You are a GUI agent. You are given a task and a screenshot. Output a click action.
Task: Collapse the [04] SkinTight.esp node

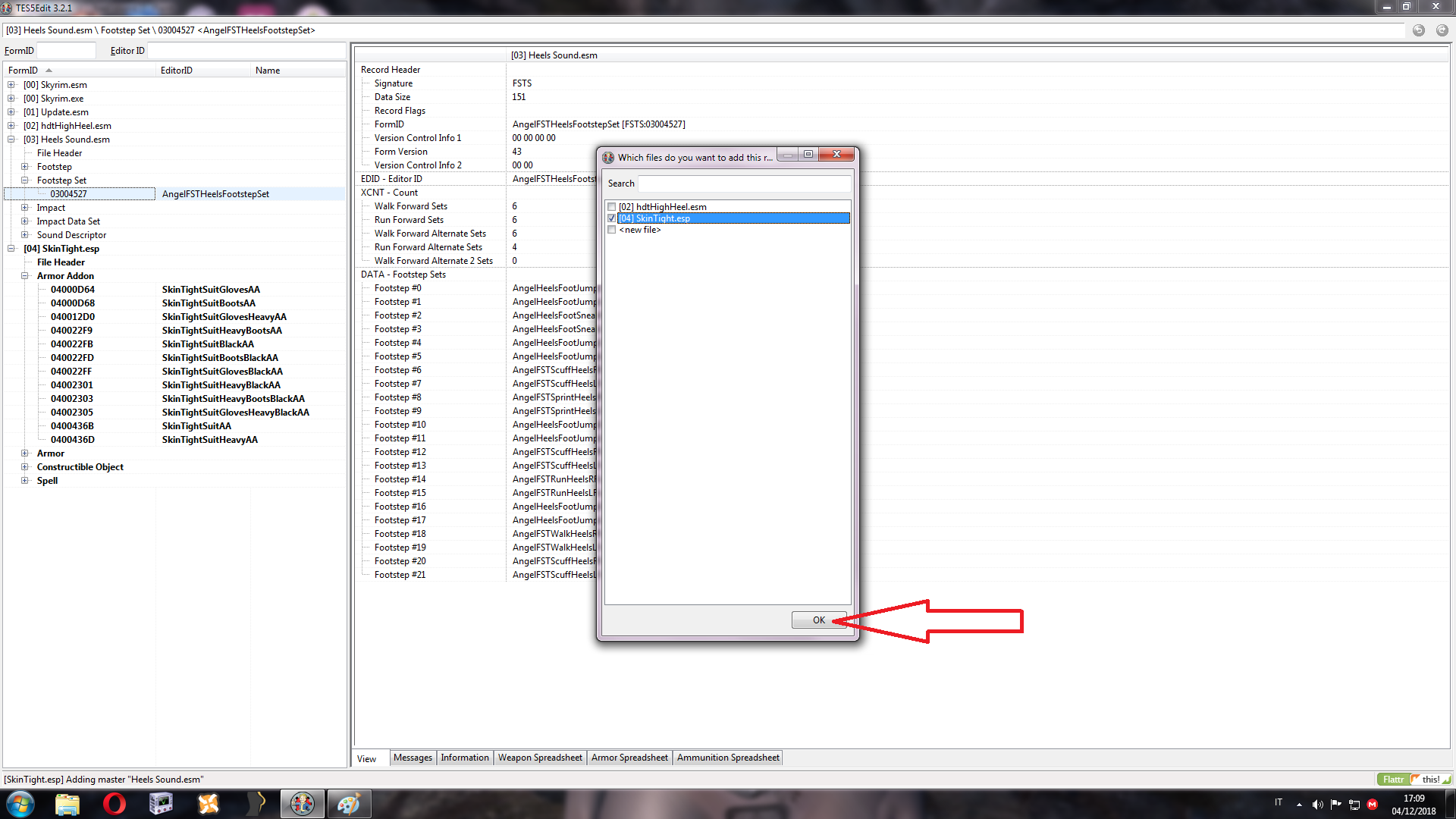click(11, 249)
